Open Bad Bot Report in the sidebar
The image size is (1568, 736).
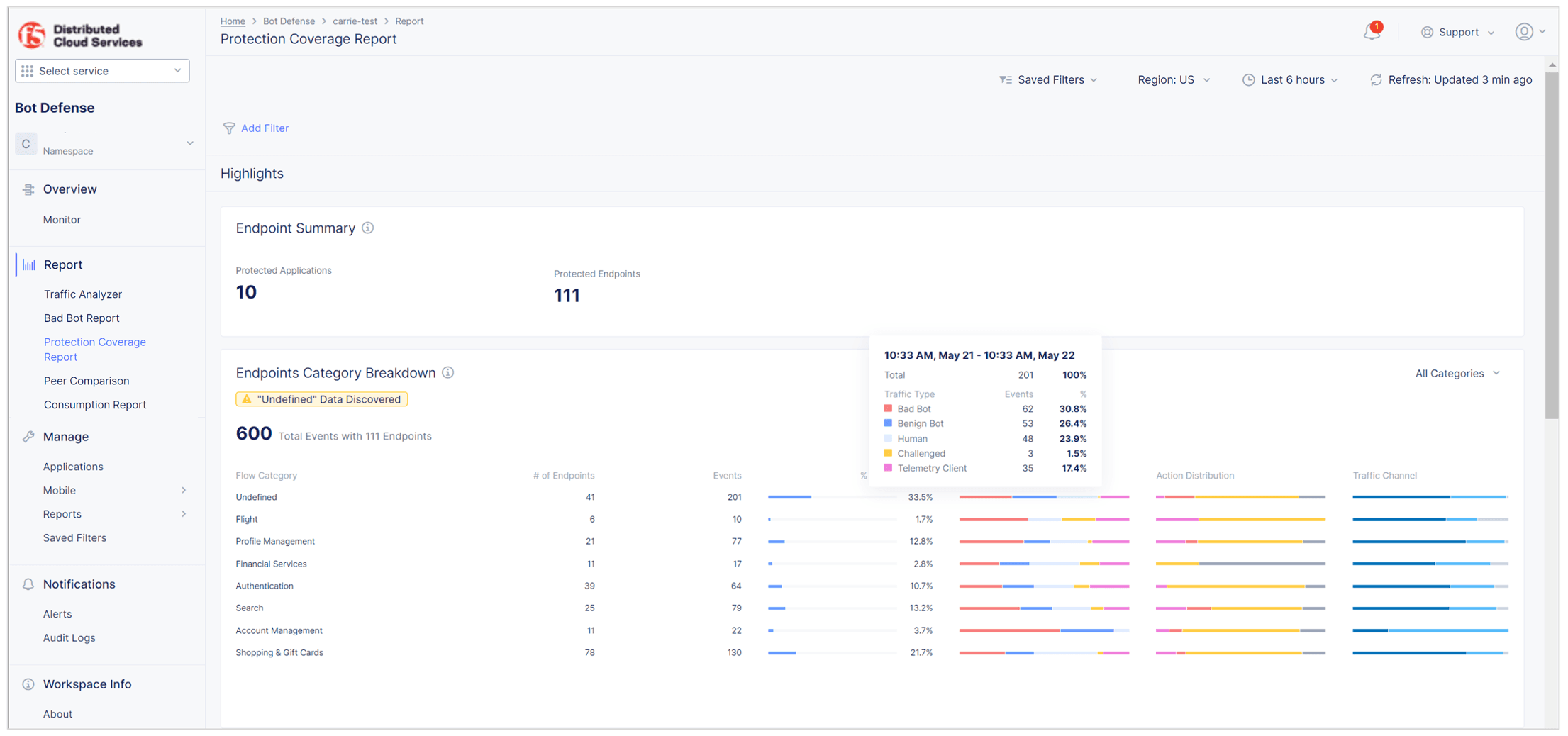click(82, 318)
